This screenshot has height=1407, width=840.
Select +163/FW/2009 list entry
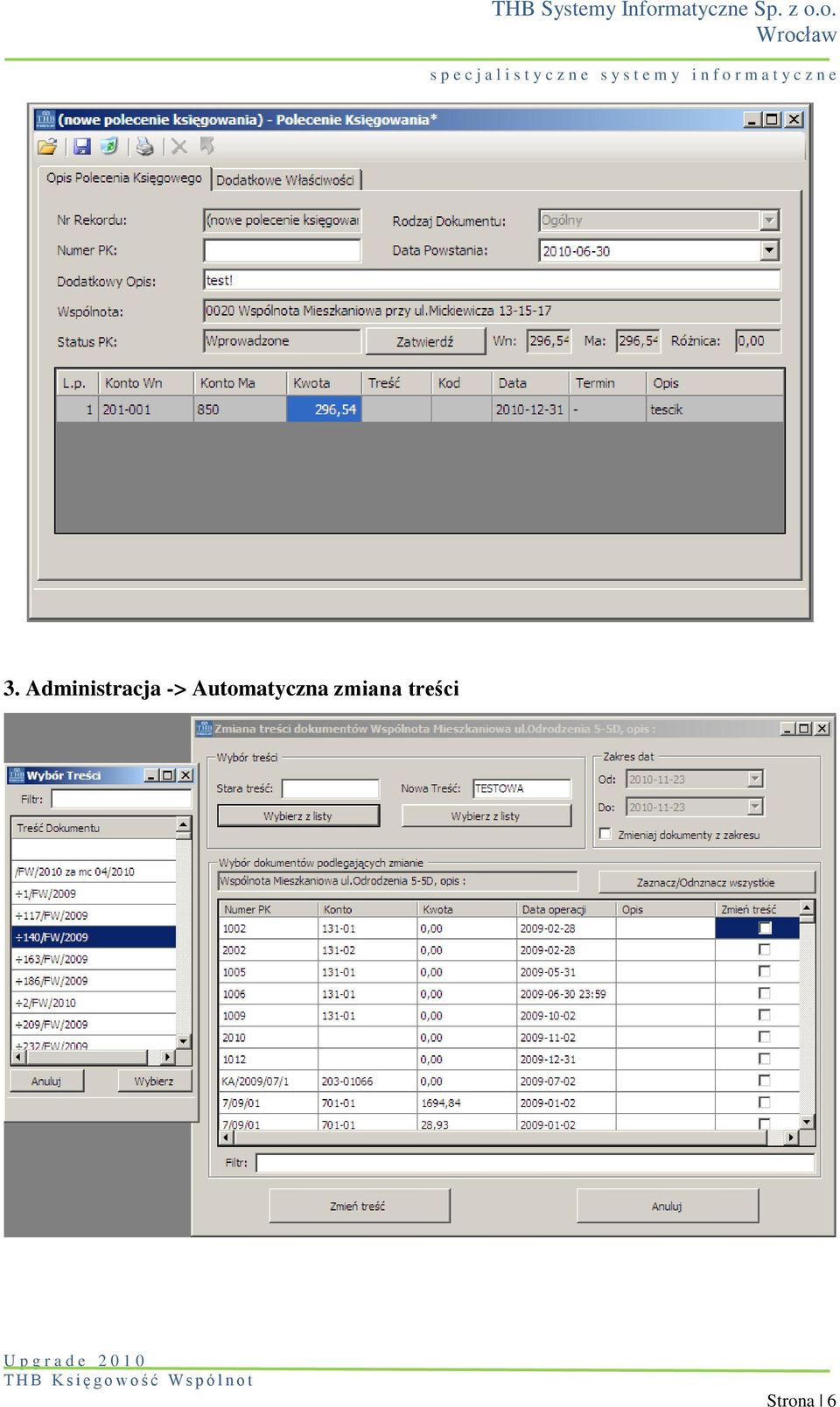[x=94, y=959]
